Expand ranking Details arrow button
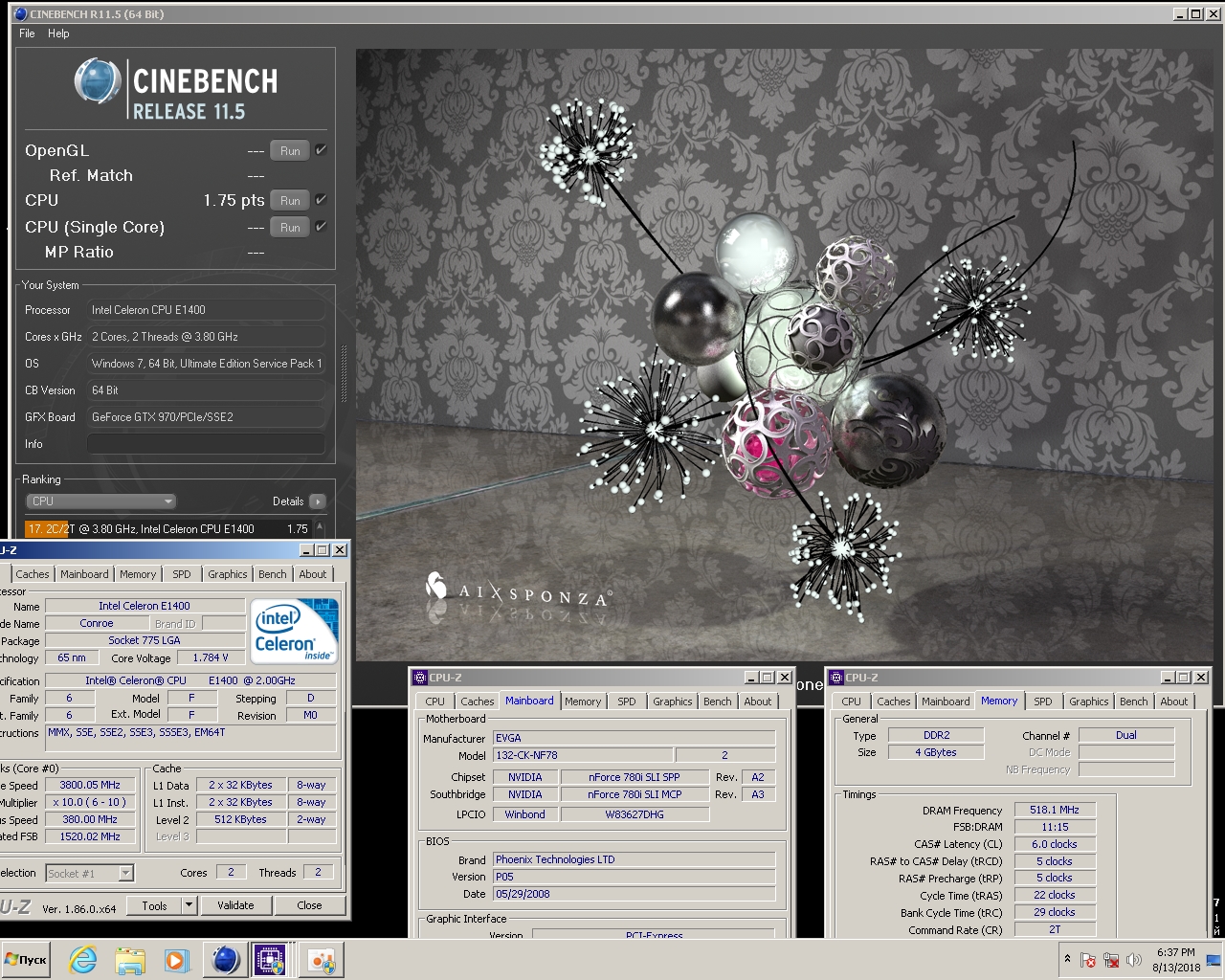Viewport: 1225px width, 980px height. click(x=318, y=501)
